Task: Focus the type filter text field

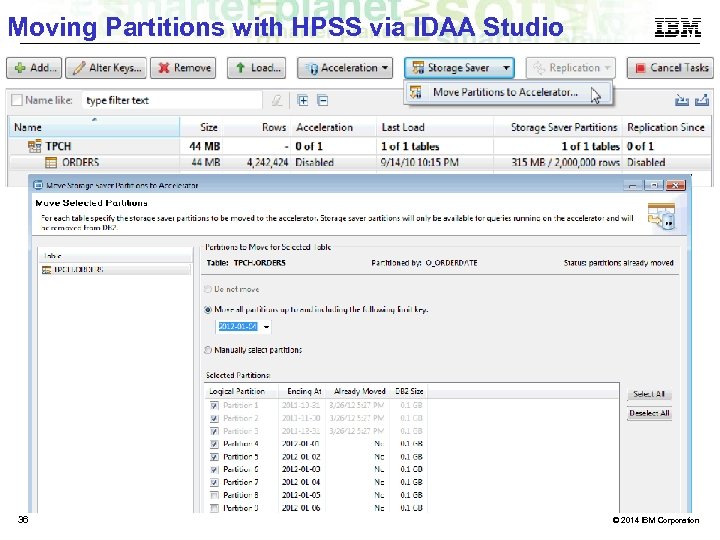Action: coord(172,100)
